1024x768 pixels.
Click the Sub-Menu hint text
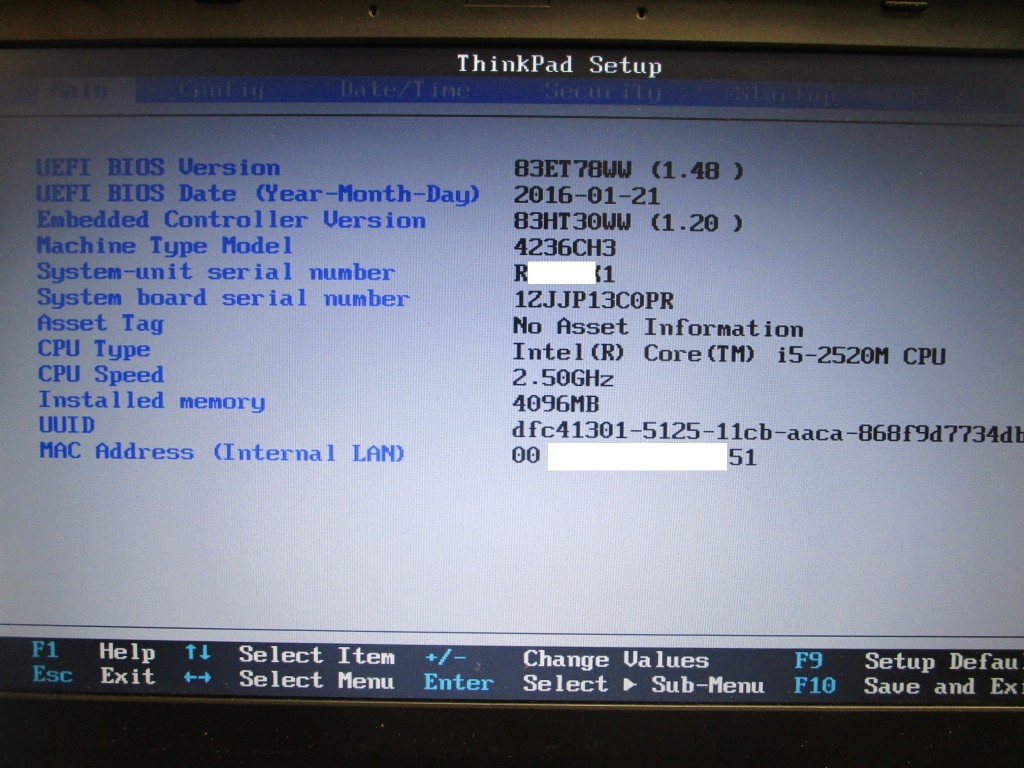[x=708, y=684]
